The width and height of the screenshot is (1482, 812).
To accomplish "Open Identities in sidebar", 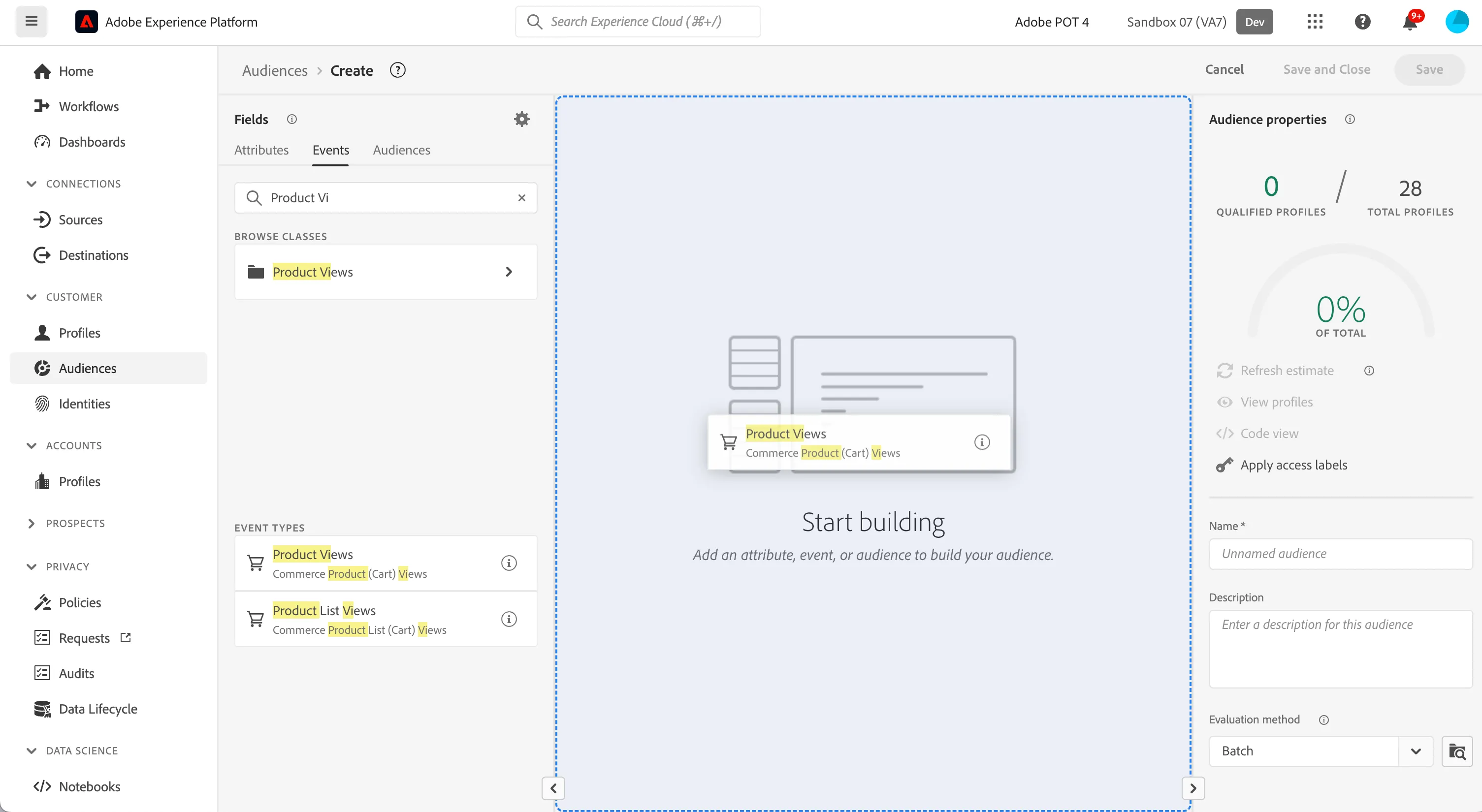I will [84, 404].
